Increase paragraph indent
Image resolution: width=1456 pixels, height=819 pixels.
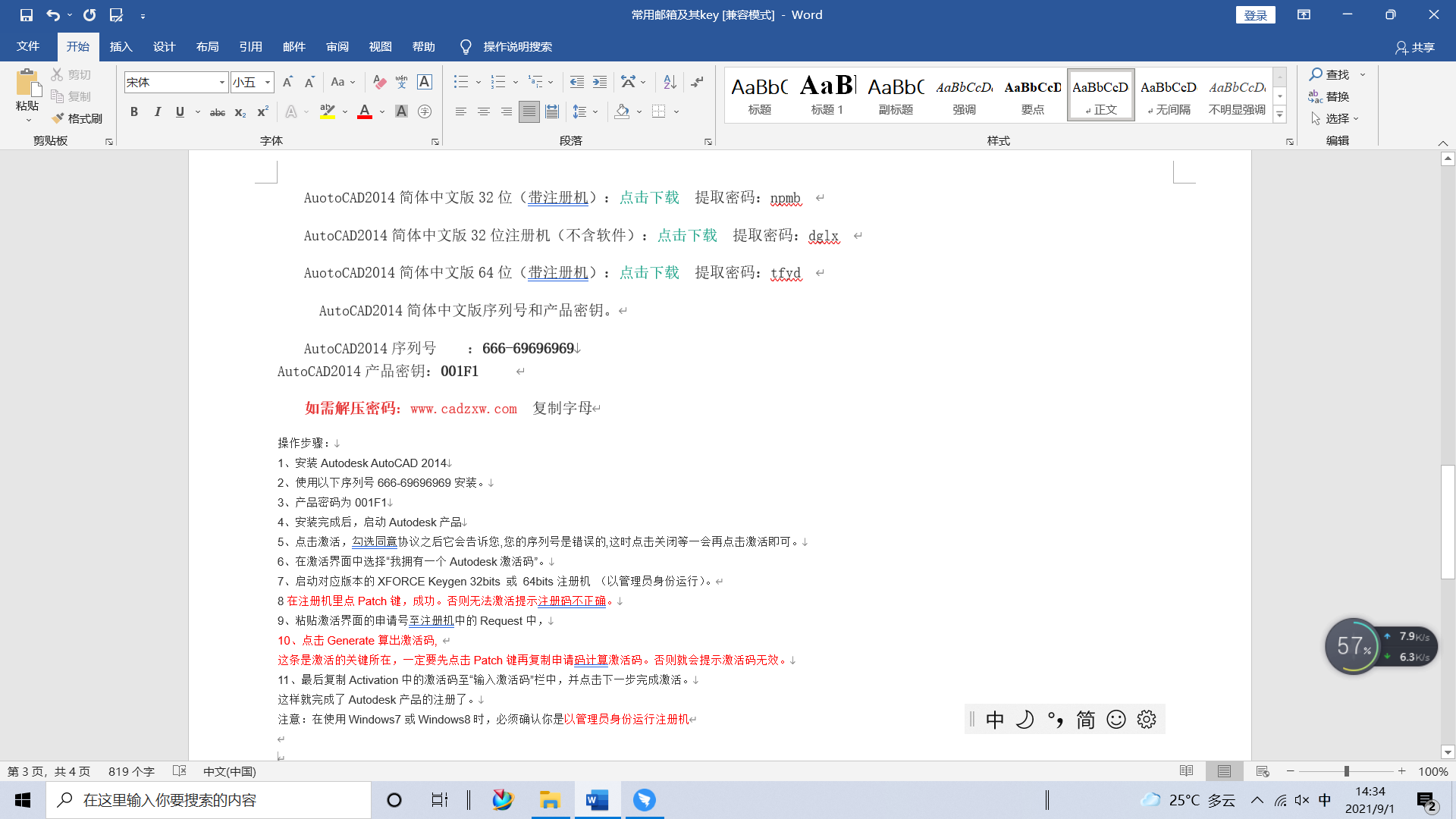(x=600, y=82)
